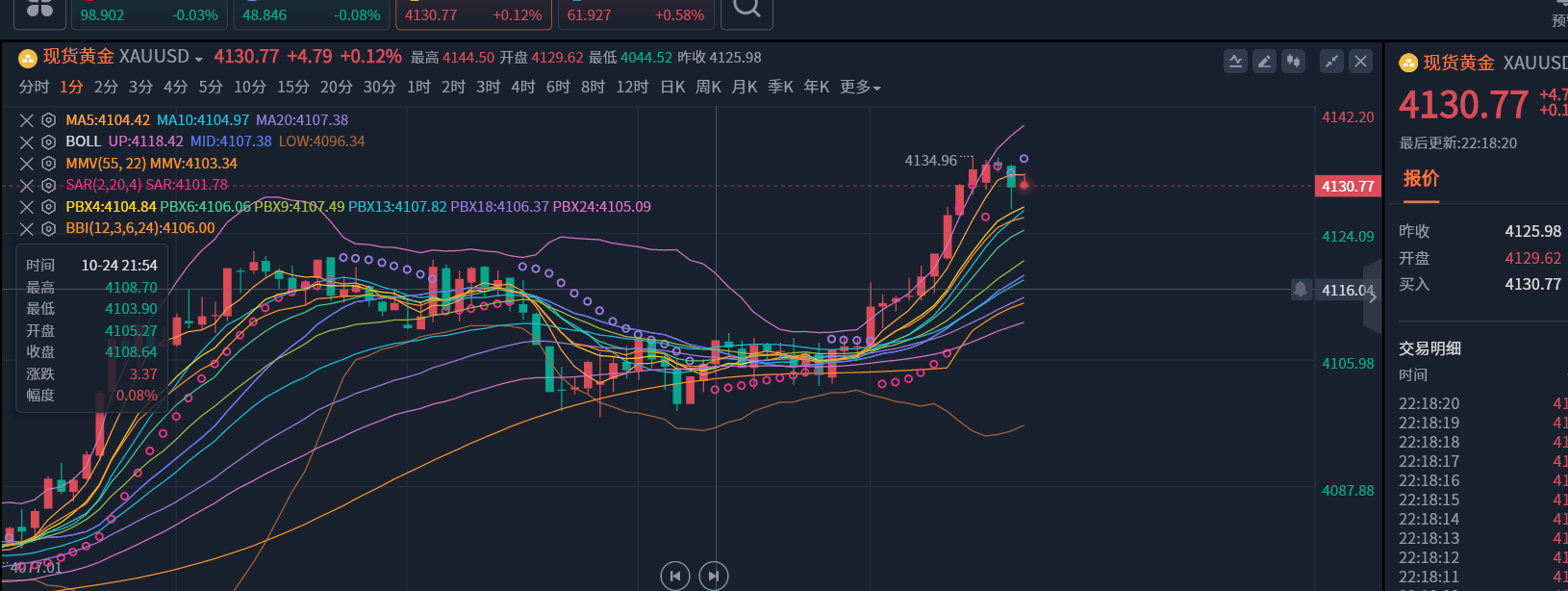
Task: Open settings gear for MA5 indicator
Action: point(48,120)
